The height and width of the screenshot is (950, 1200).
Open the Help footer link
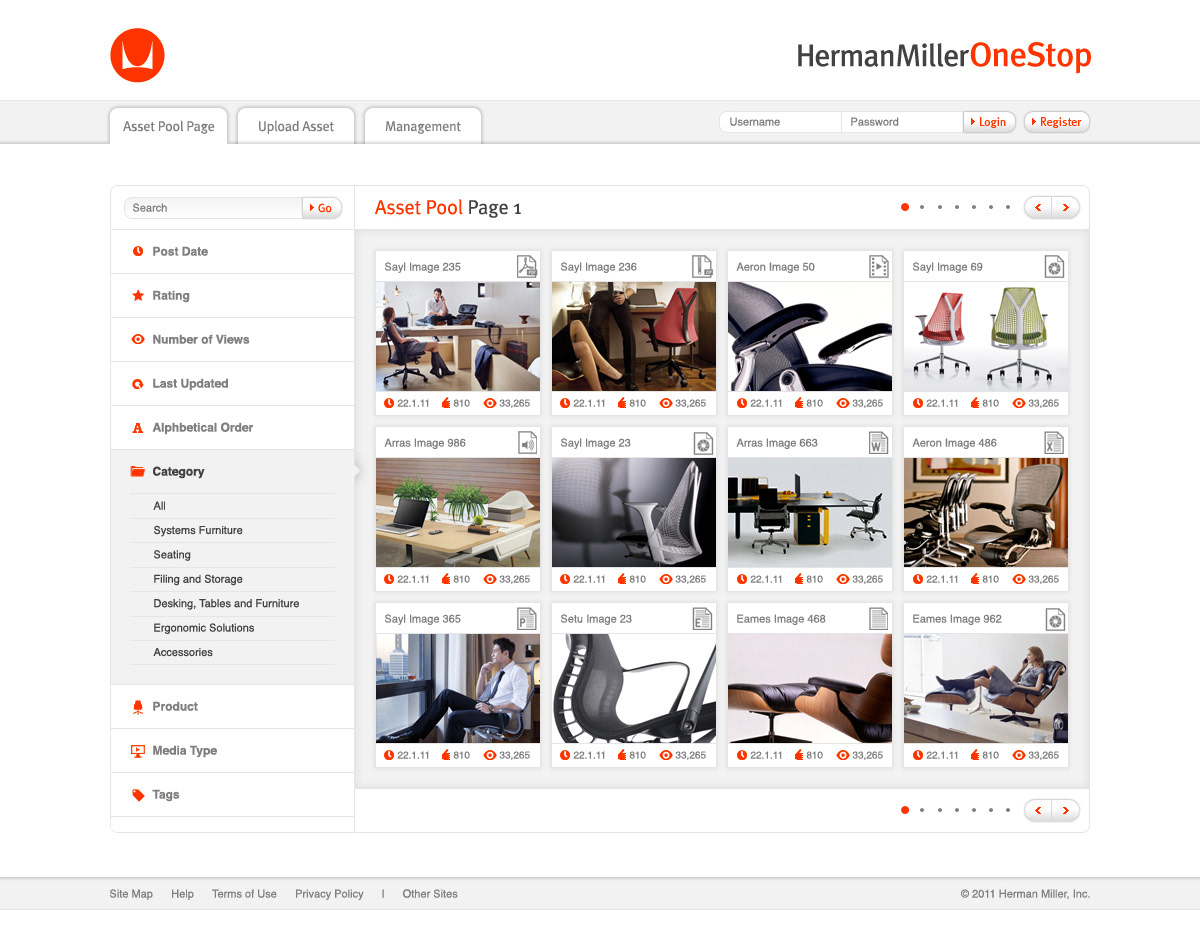(x=182, y=894)
